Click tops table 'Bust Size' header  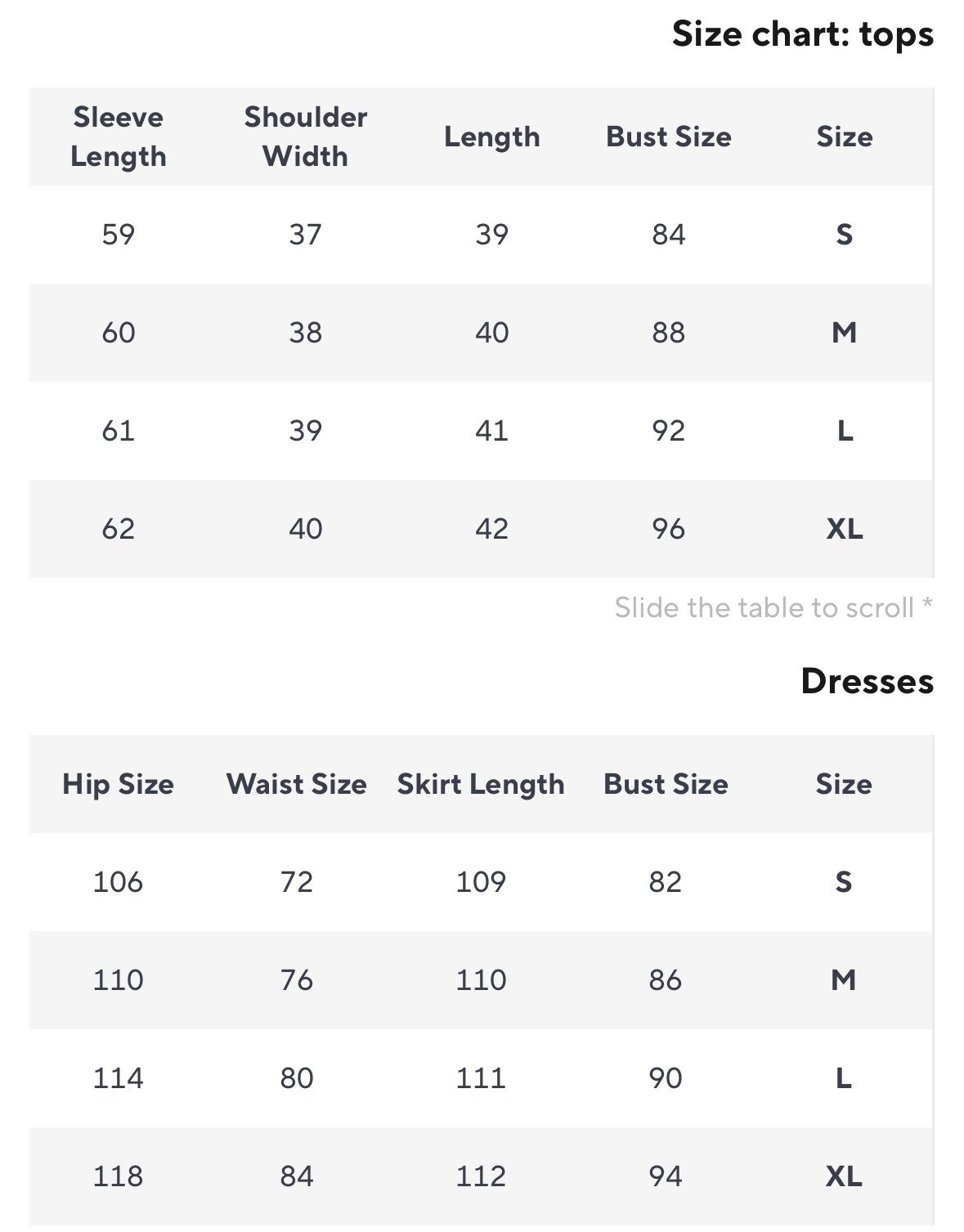pyautogui.click(x=668, y=137)
